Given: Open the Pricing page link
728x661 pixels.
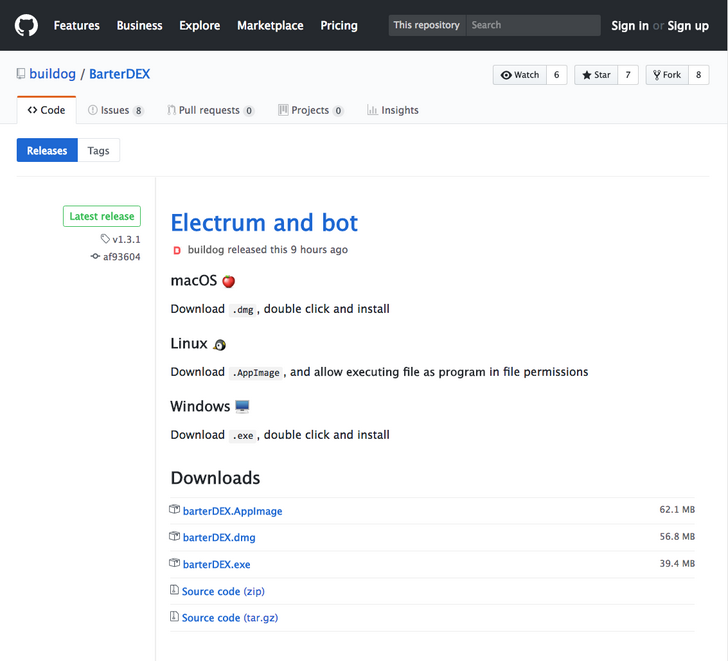Looking at the screenshot, I should click(x=339, y=26).
